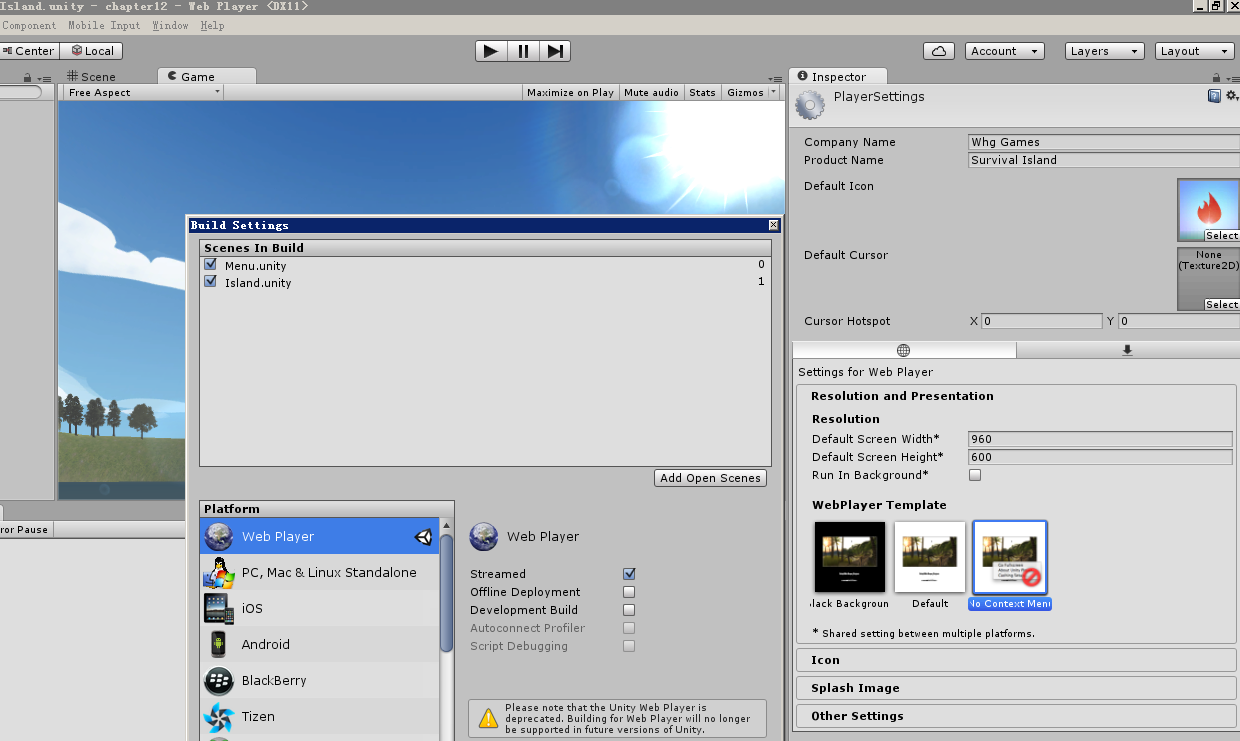Uncheck the Island.unity scene checkbox

[x=210, y=282]
